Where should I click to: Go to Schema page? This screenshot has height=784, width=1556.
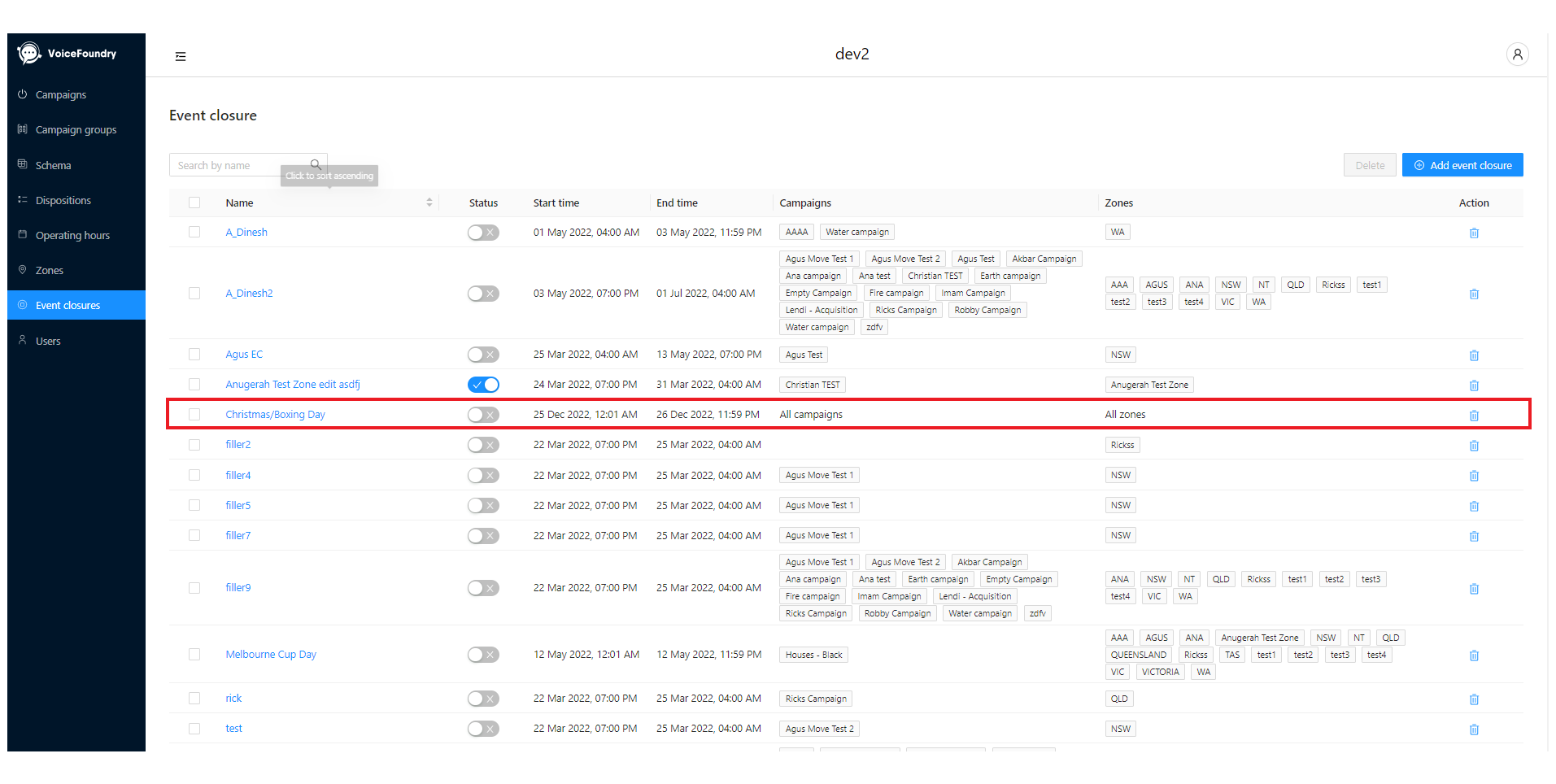(76, 165)
